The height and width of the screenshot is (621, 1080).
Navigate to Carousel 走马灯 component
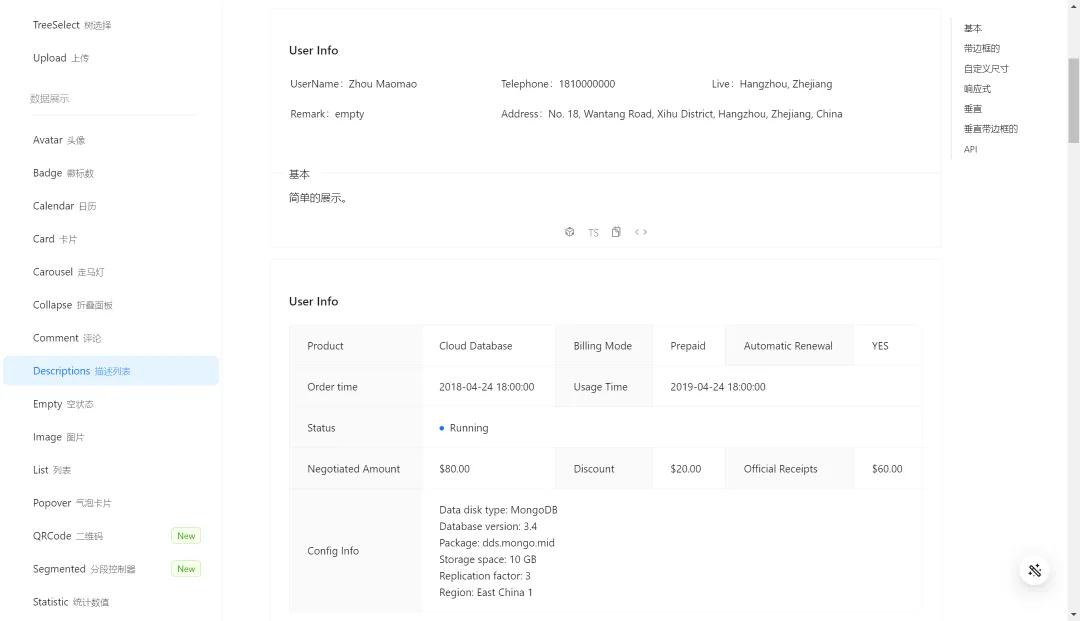click(x=68, y=272)
